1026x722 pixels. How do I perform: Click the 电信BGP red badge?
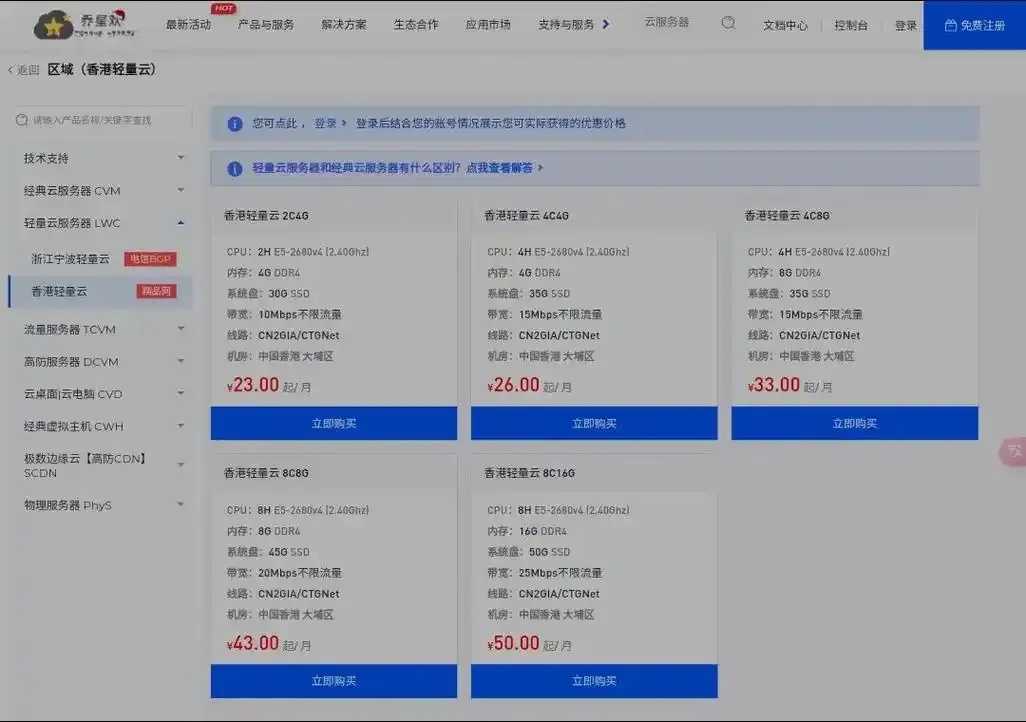click(x=150, y=259)
